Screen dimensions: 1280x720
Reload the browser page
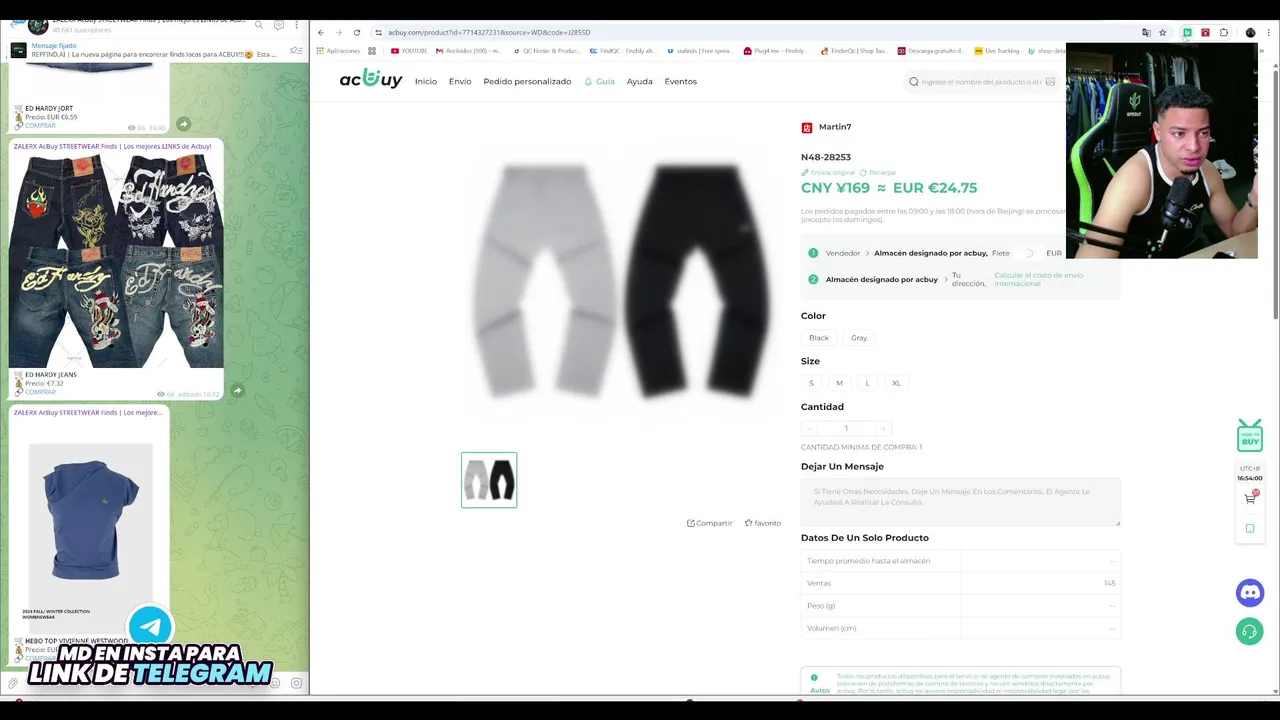pyautogui.click(x=357, y=32)
